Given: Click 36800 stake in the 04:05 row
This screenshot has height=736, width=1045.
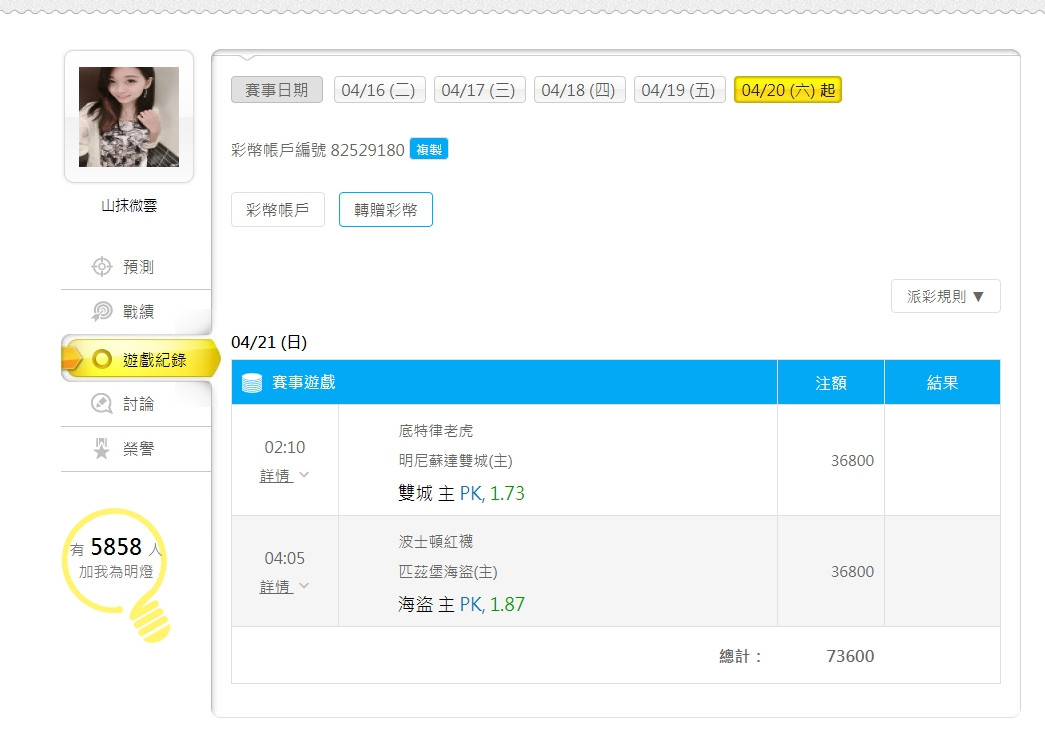Looking at the screenshot, I should 852,572.
